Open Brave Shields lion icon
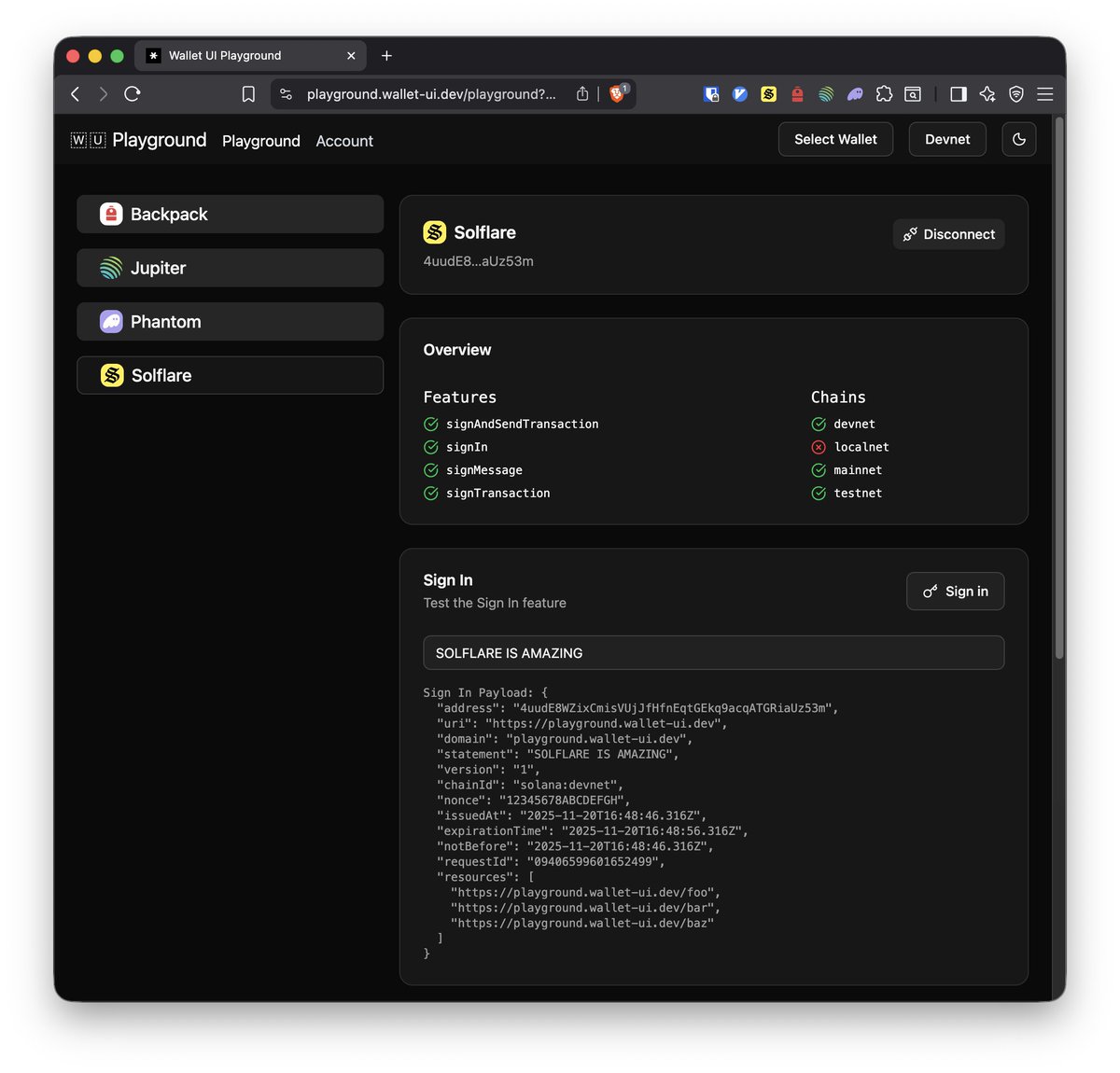 617,93
